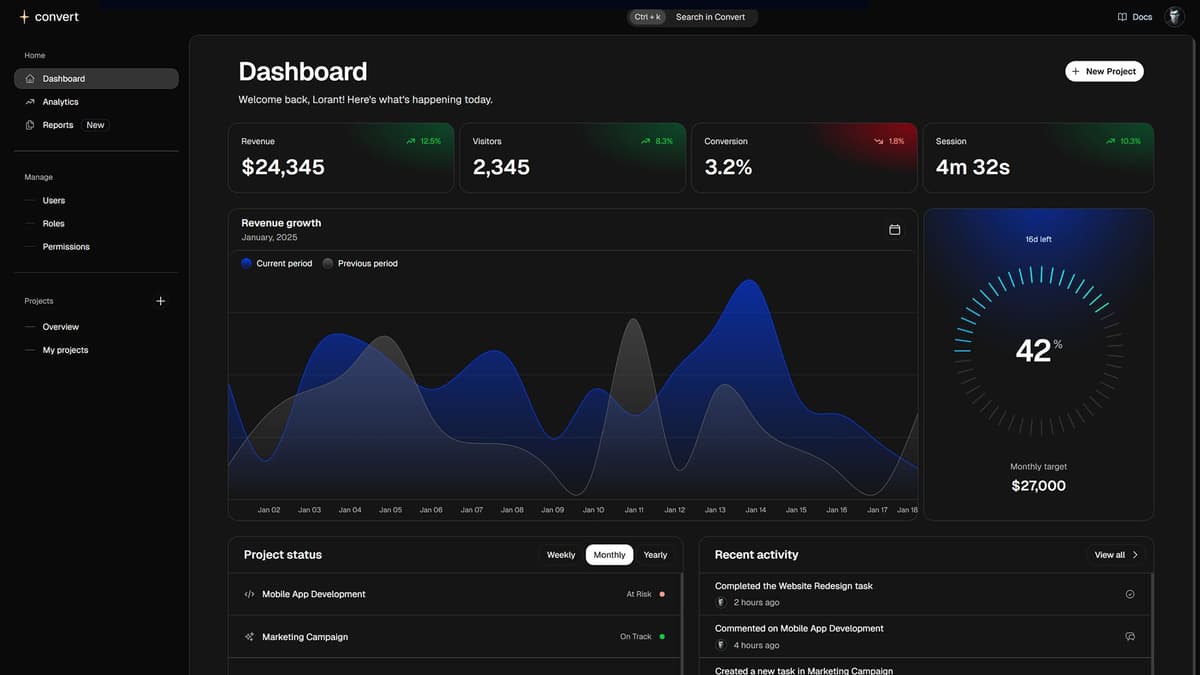The height and width of the screenshot is (675, 1200).
Task: Click the code icon beside Mobile App Development
Action: (x=249, y=593)
